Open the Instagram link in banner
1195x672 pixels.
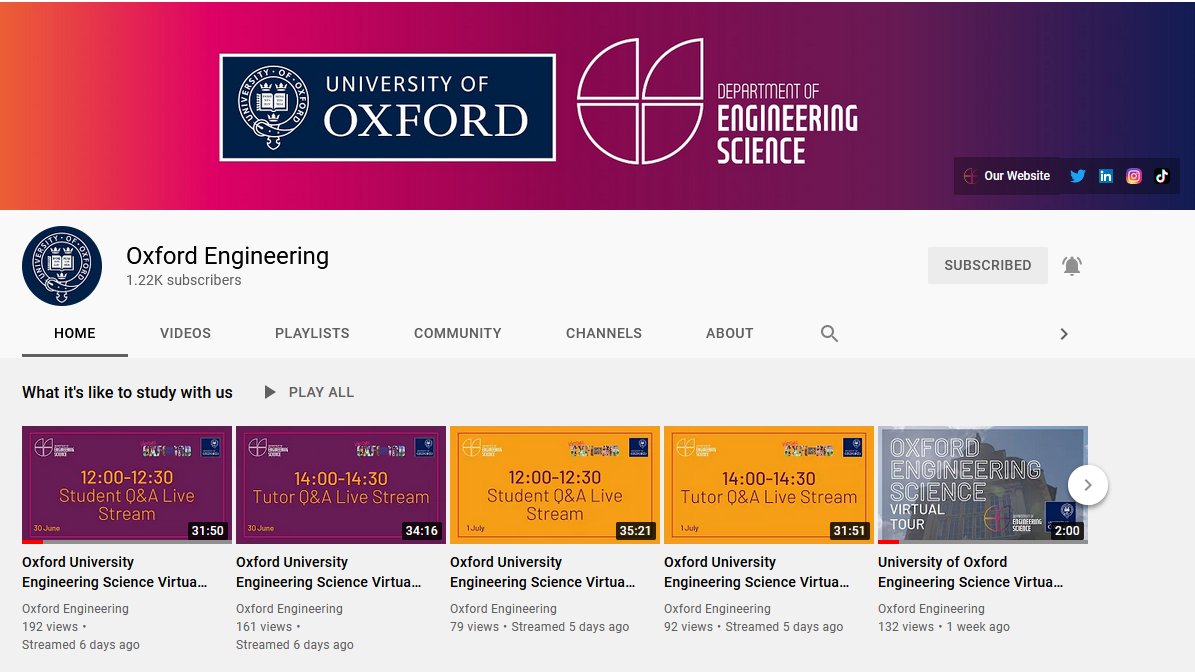coord(1133,176)
